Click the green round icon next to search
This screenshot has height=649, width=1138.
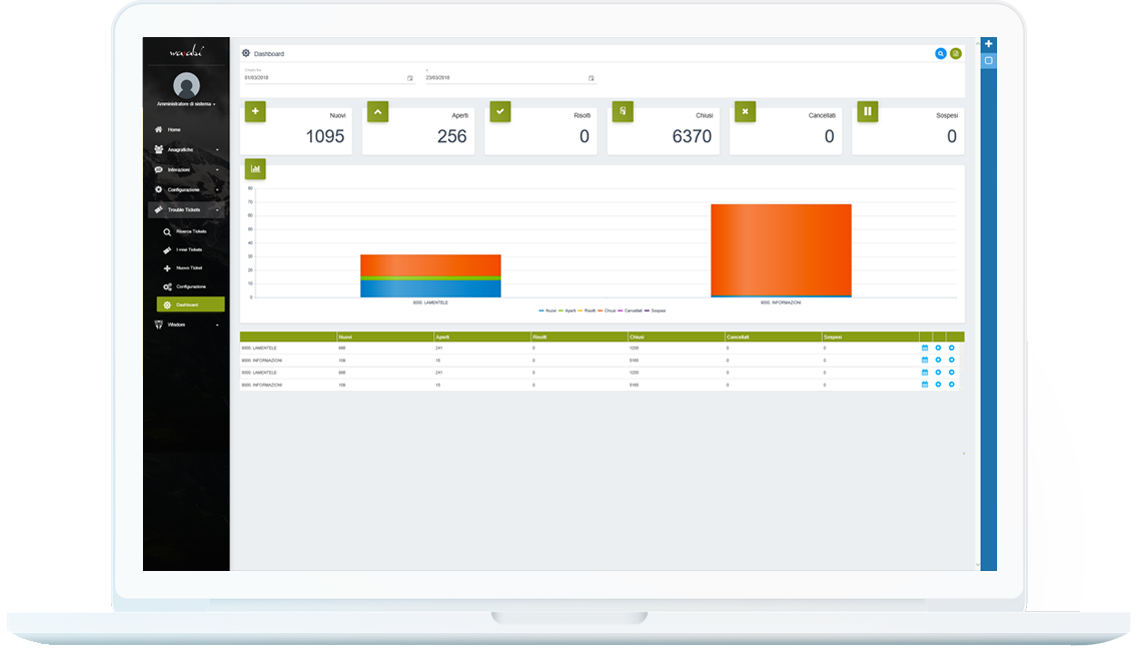pyautogui.click(x=956, y=54)
